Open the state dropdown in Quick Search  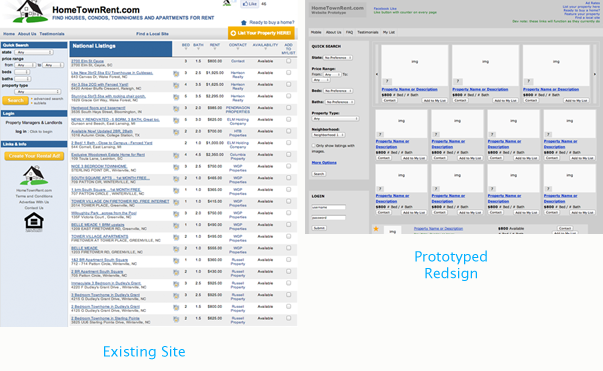click(x=34, y=52)
